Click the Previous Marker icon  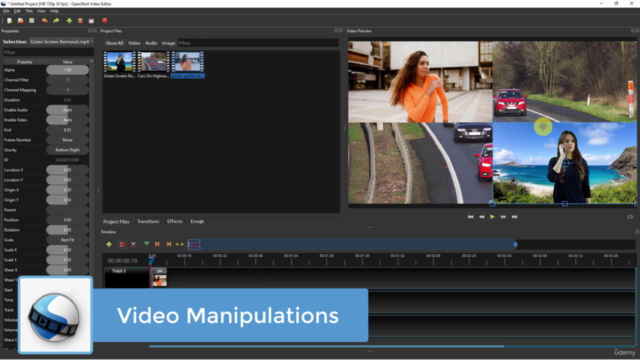[158, 244]
